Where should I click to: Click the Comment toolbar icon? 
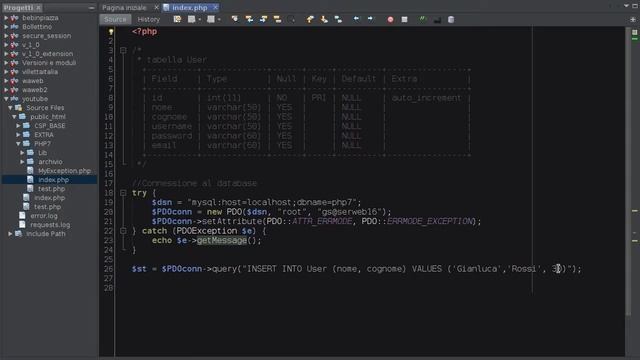coord(437,19)
